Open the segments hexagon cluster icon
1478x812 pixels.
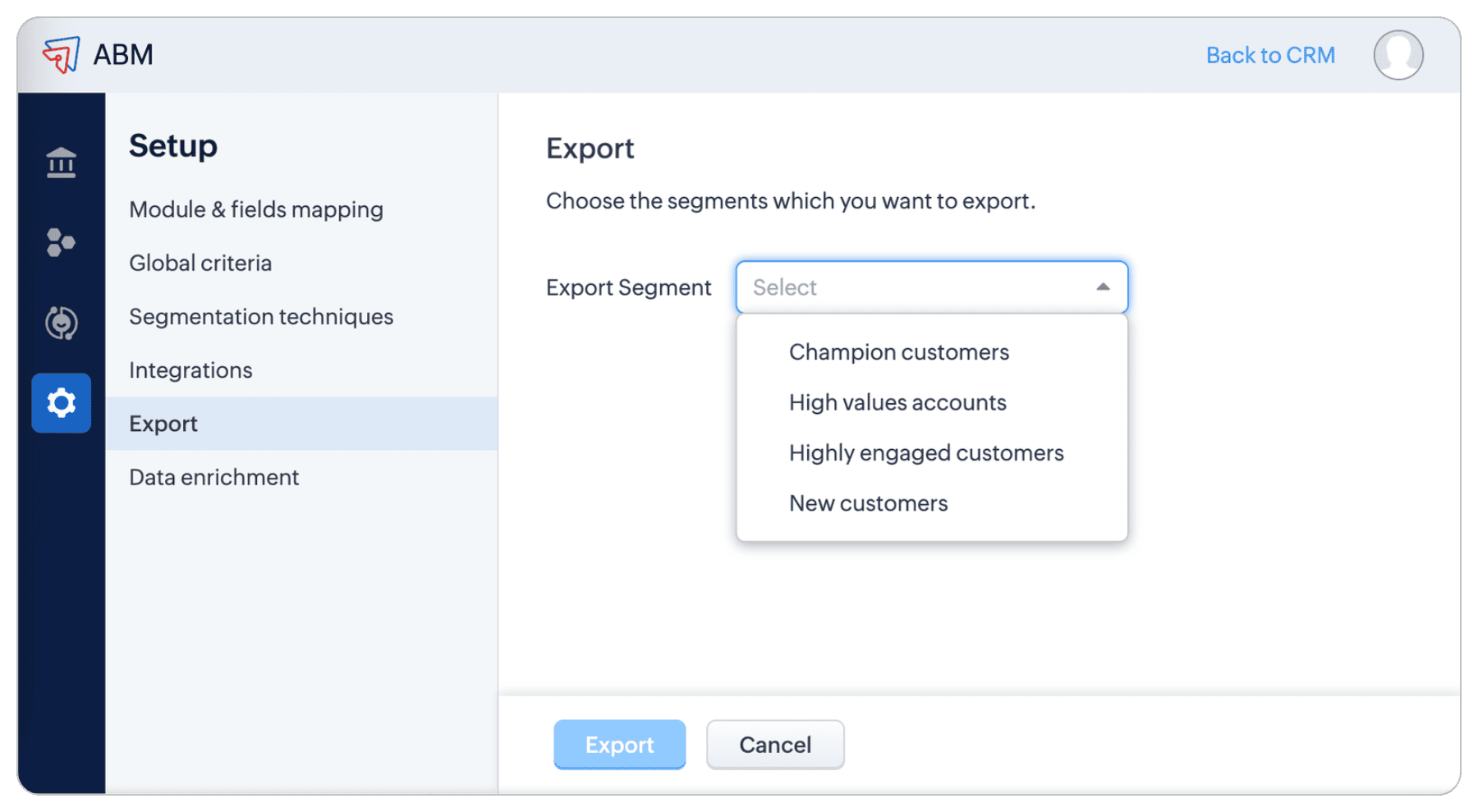click(x=61, y=242)
